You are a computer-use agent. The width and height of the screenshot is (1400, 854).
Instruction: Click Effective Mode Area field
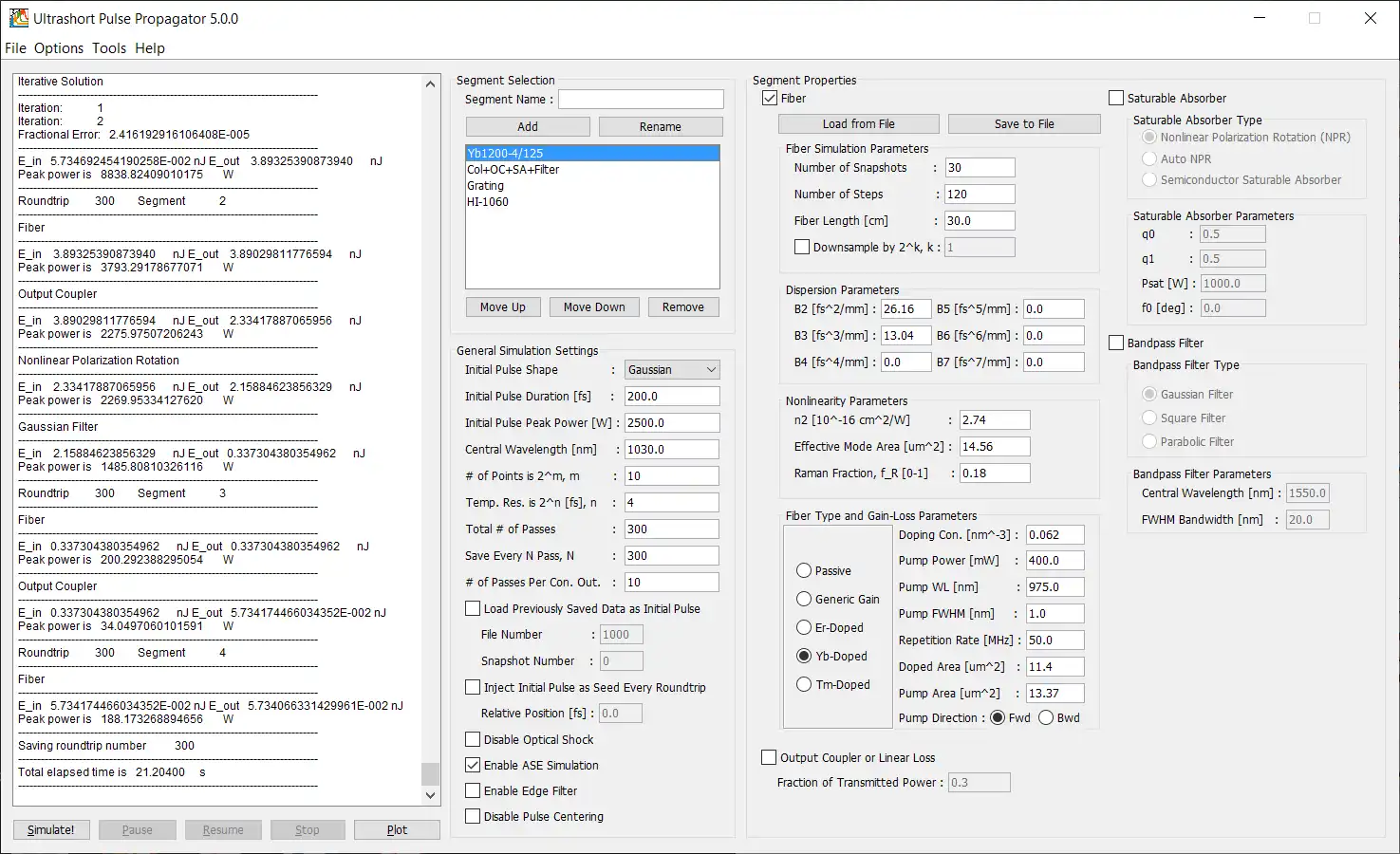pyautogui.click(x=995, y=447)
